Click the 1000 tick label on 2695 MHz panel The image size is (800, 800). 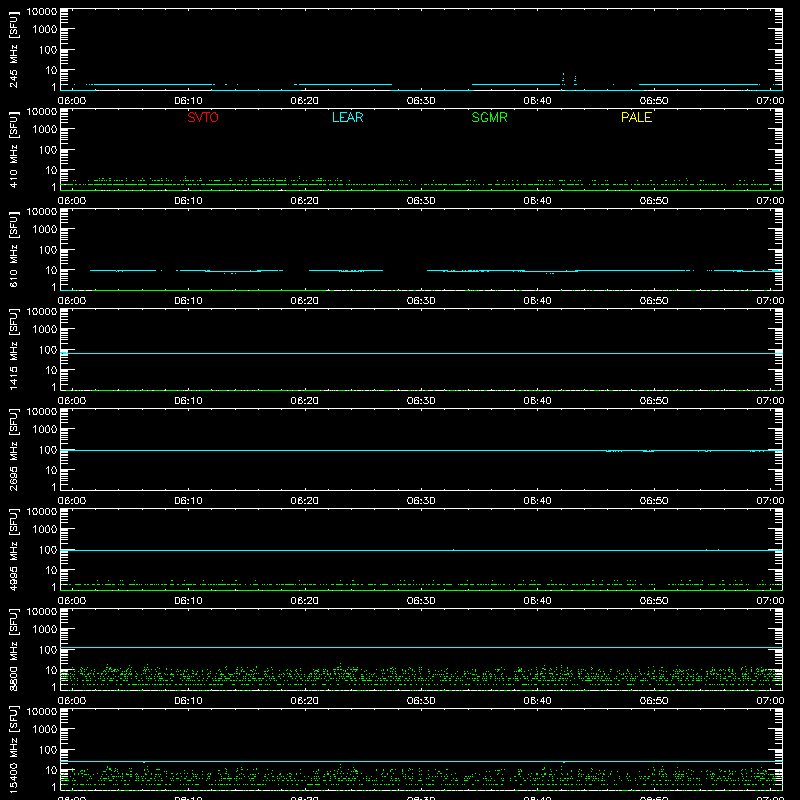[x=45, y=430]
